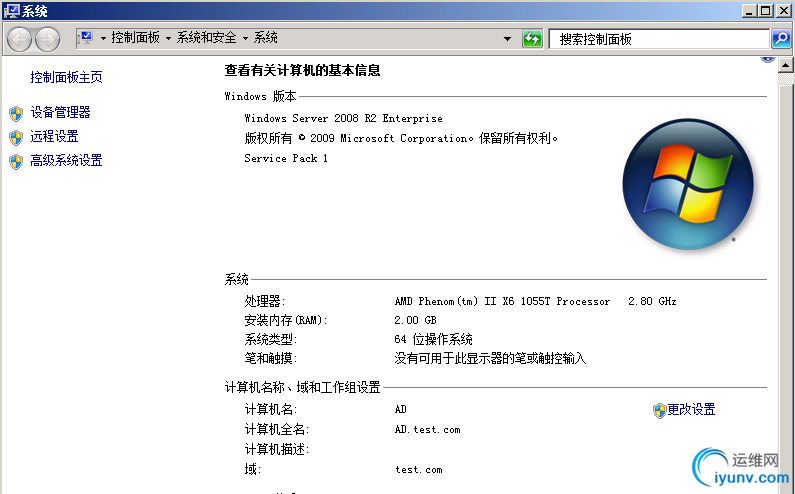Click the shield icon beside 远程设置
Screen dimensions: 795x494
pos(16,137)
